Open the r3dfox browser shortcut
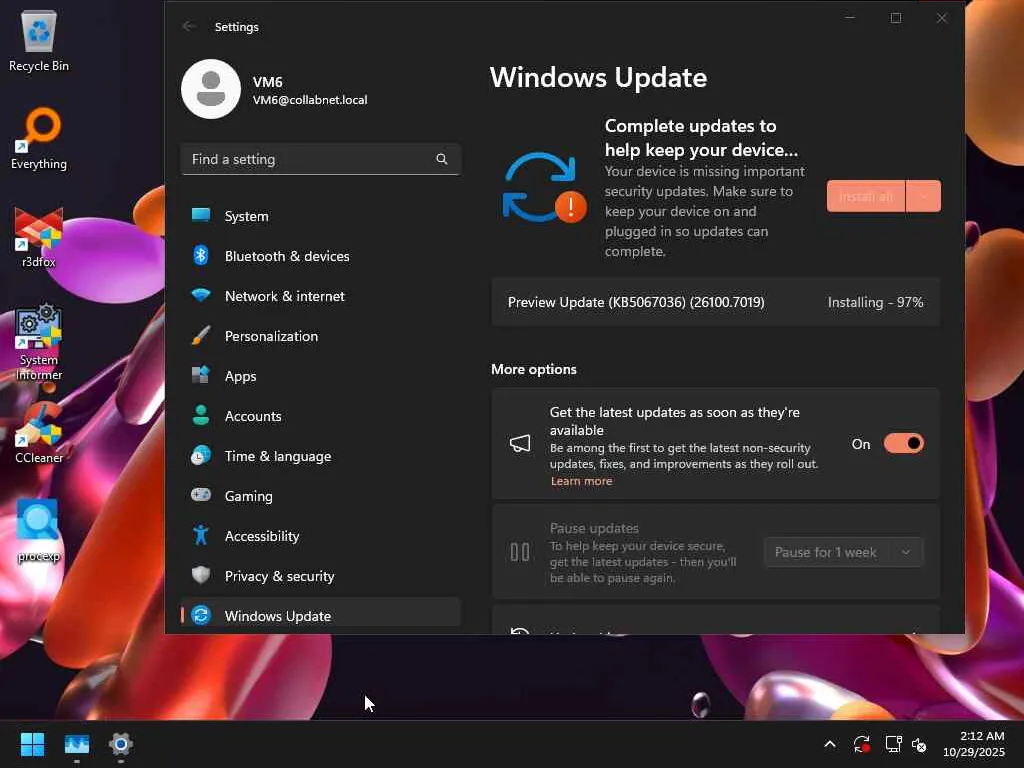 coord(39,237)
